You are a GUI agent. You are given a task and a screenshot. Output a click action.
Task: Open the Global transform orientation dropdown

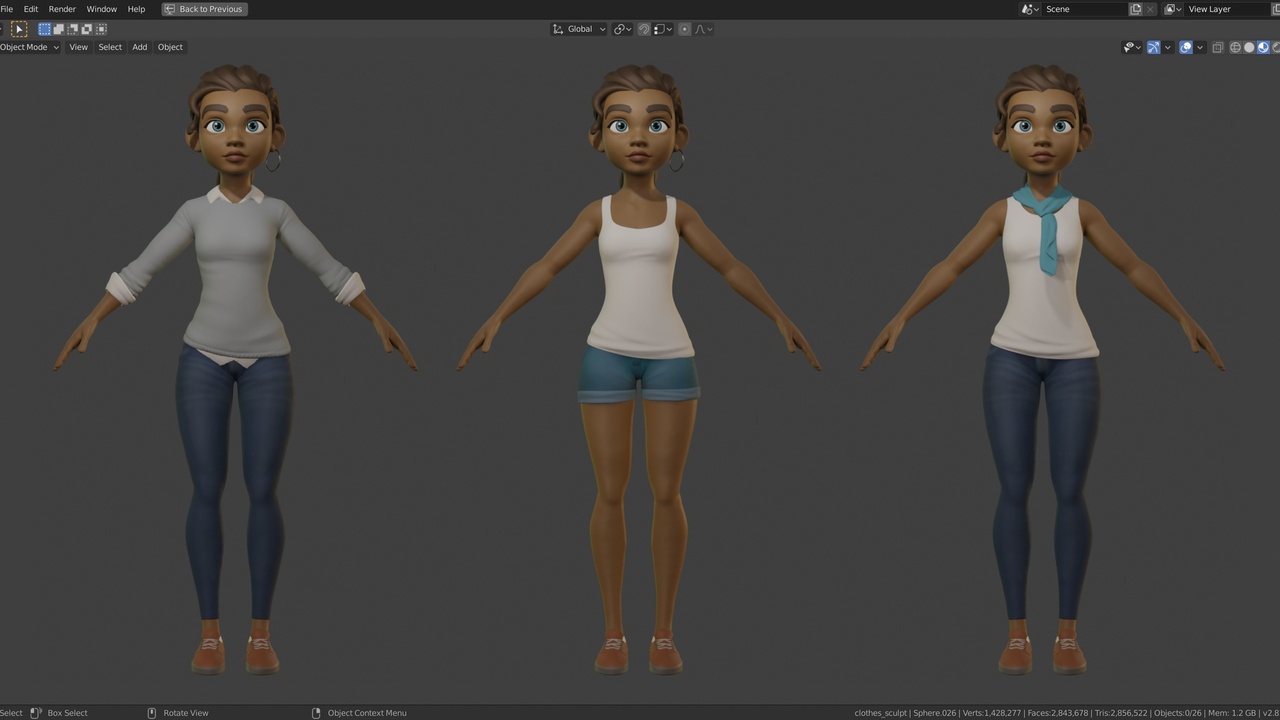[x=580, y=29]
